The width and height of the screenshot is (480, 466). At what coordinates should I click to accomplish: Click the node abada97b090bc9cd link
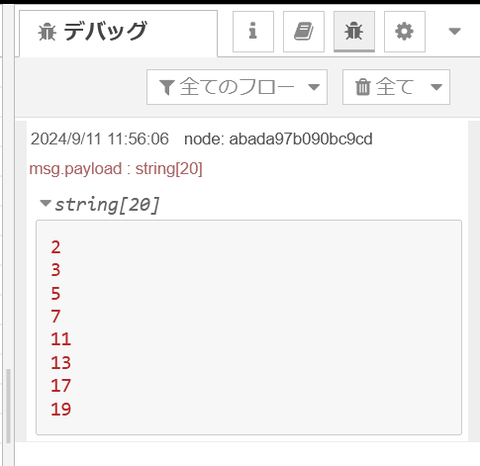(x=278, y=139)
